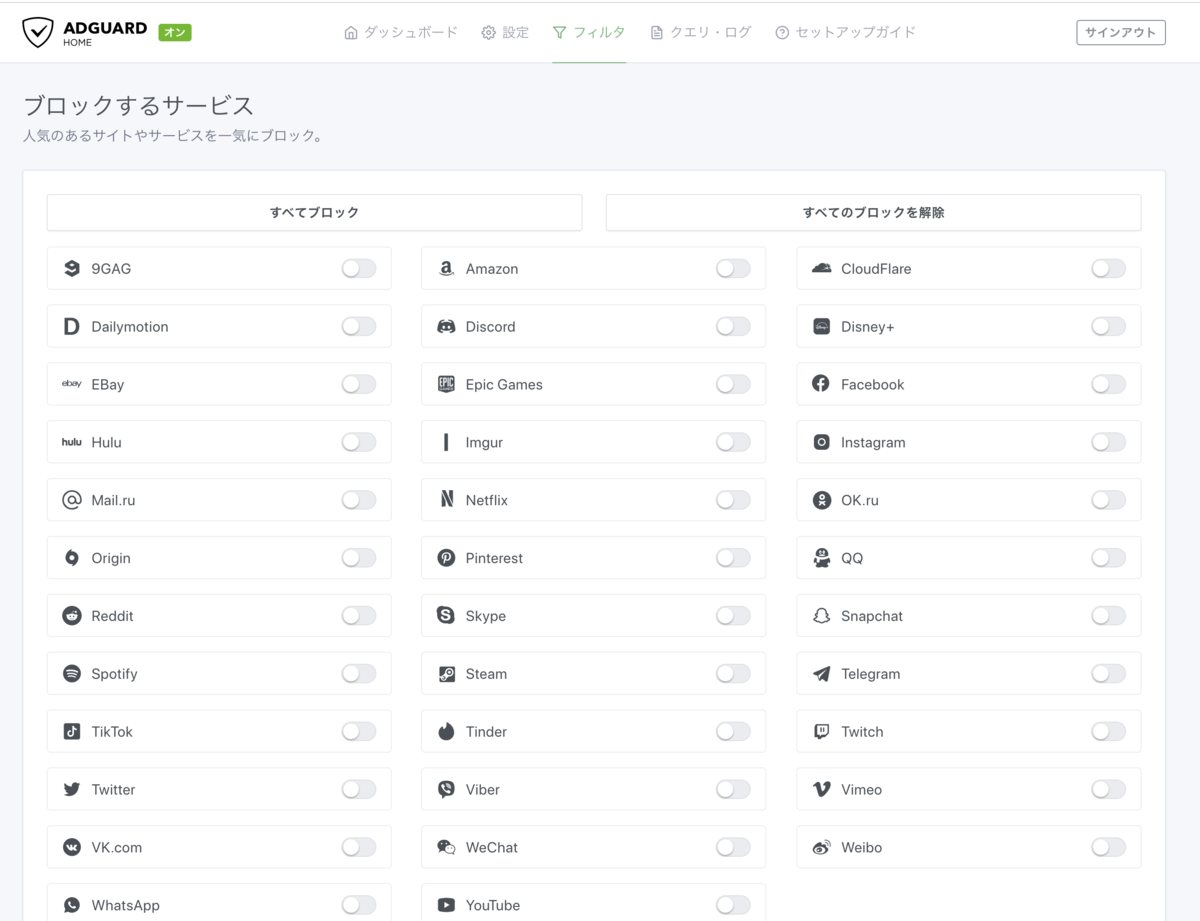Click the すべてのブロックを解除 button
This screenshot has width=1200, height=921.
tap(873, 212)
